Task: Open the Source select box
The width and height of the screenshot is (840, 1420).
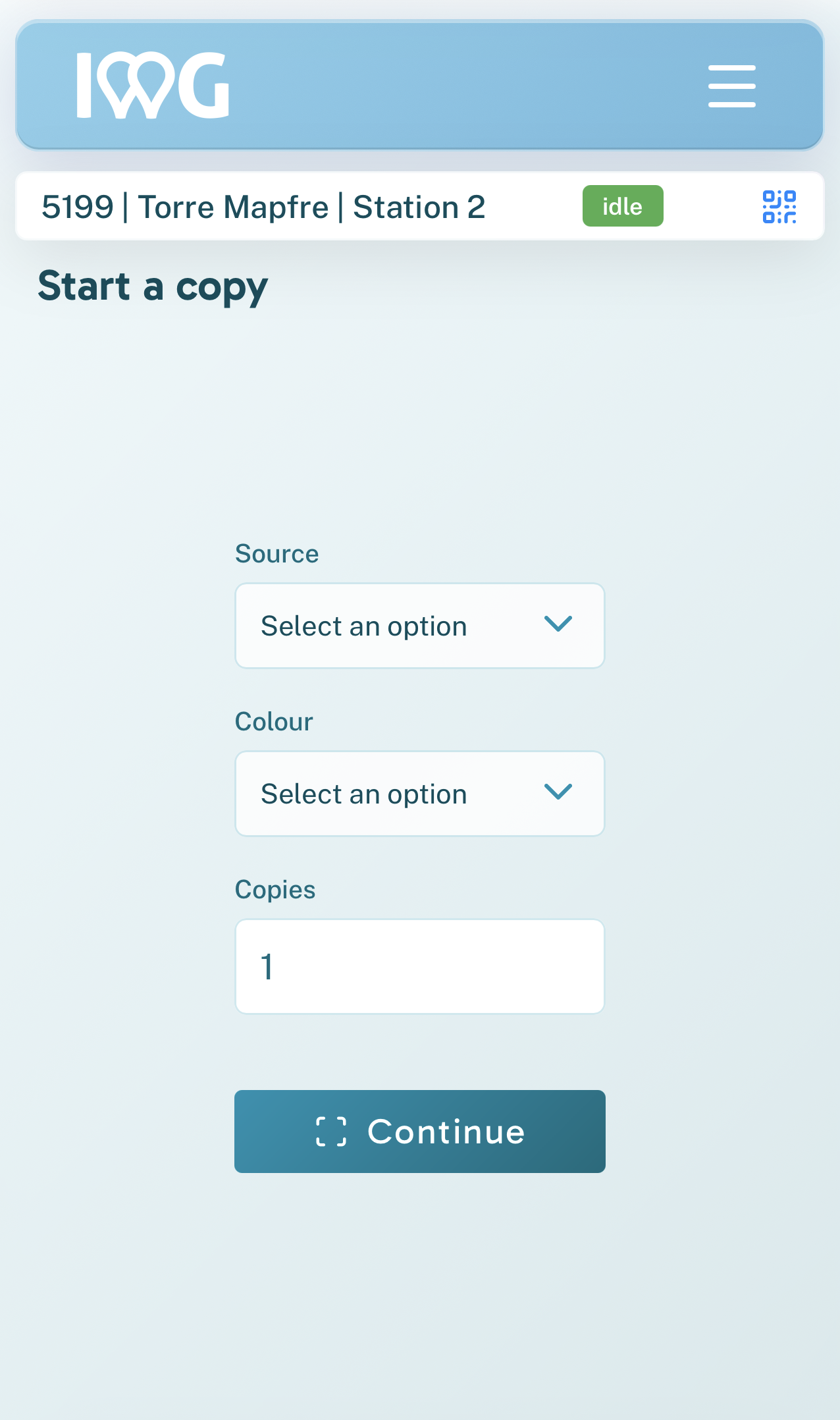Action: [419, 626]
